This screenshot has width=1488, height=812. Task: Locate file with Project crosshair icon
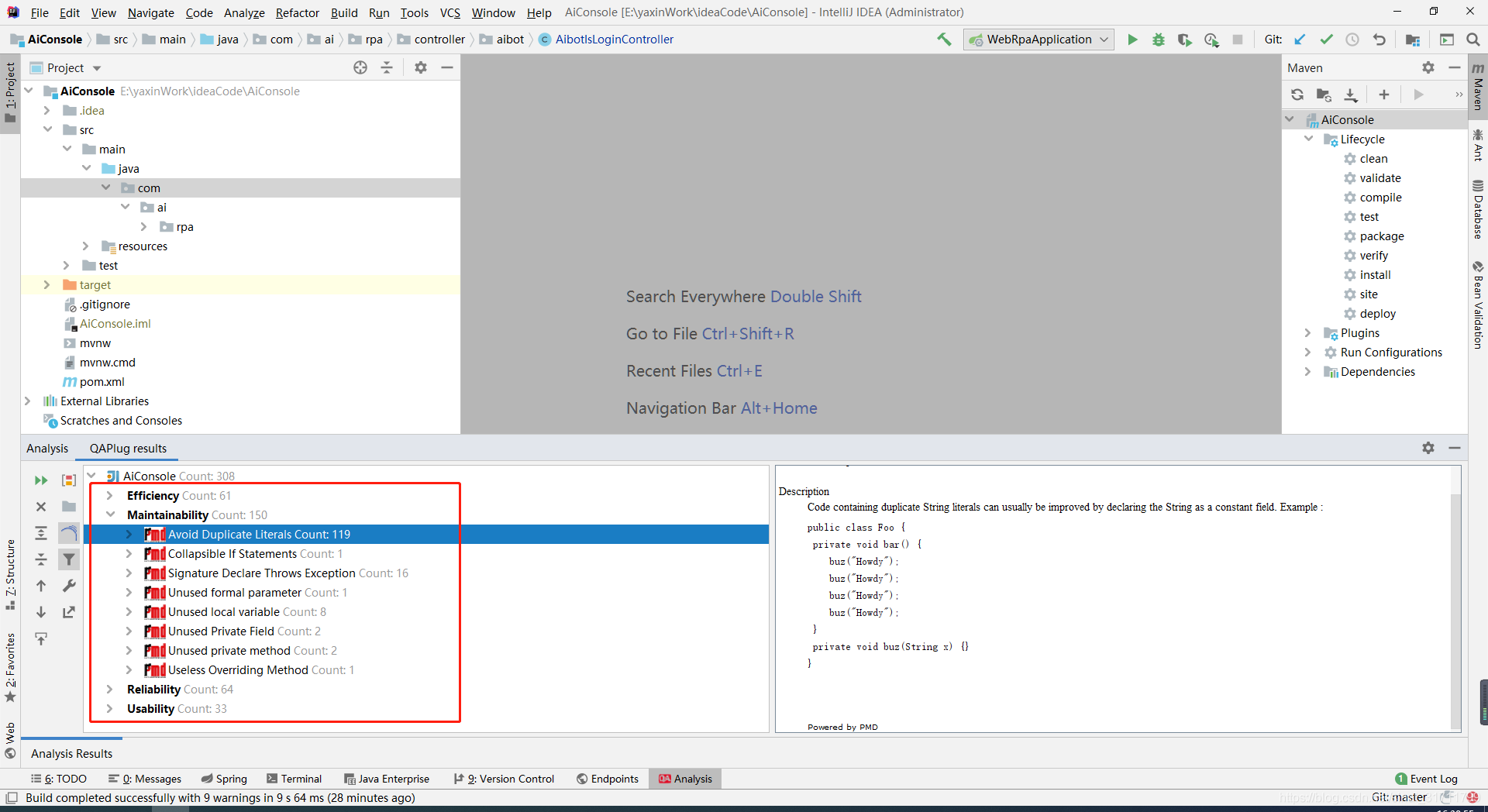(360, 68)
